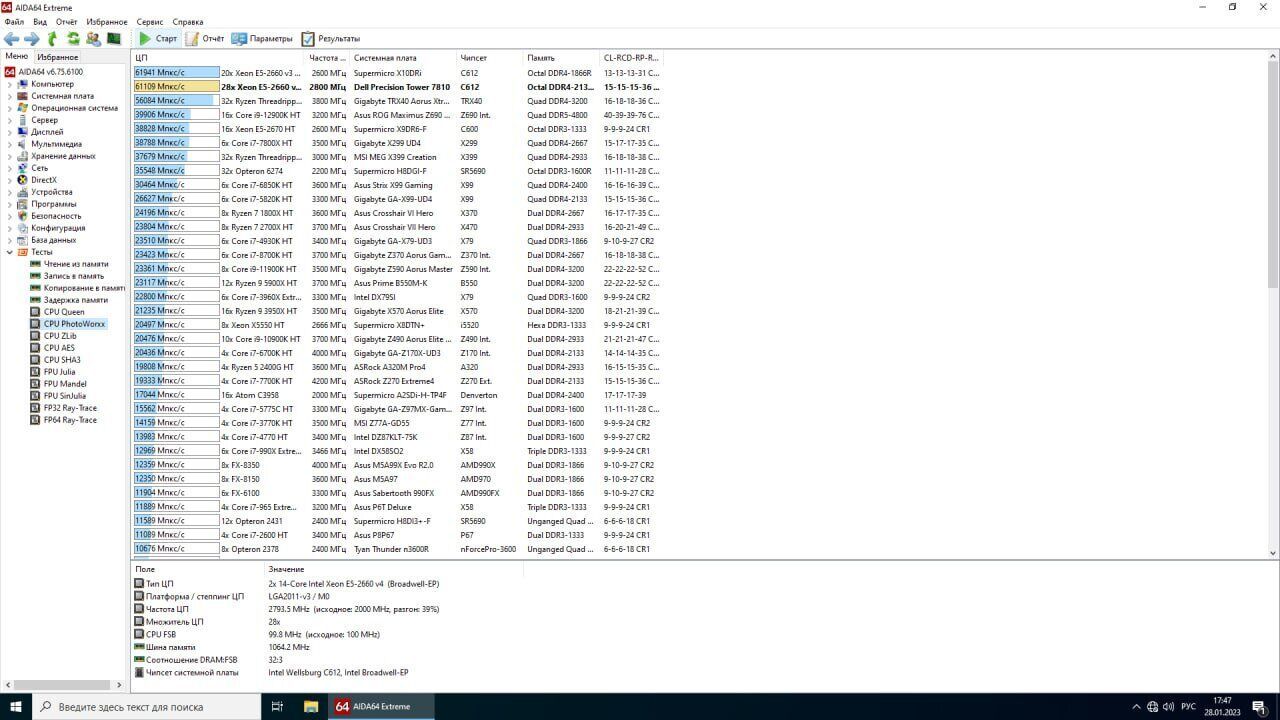Click the volume icon in system tray
Image resolution: width=1280 pixels, height=720 pixels.
(x=1170, y=707)
